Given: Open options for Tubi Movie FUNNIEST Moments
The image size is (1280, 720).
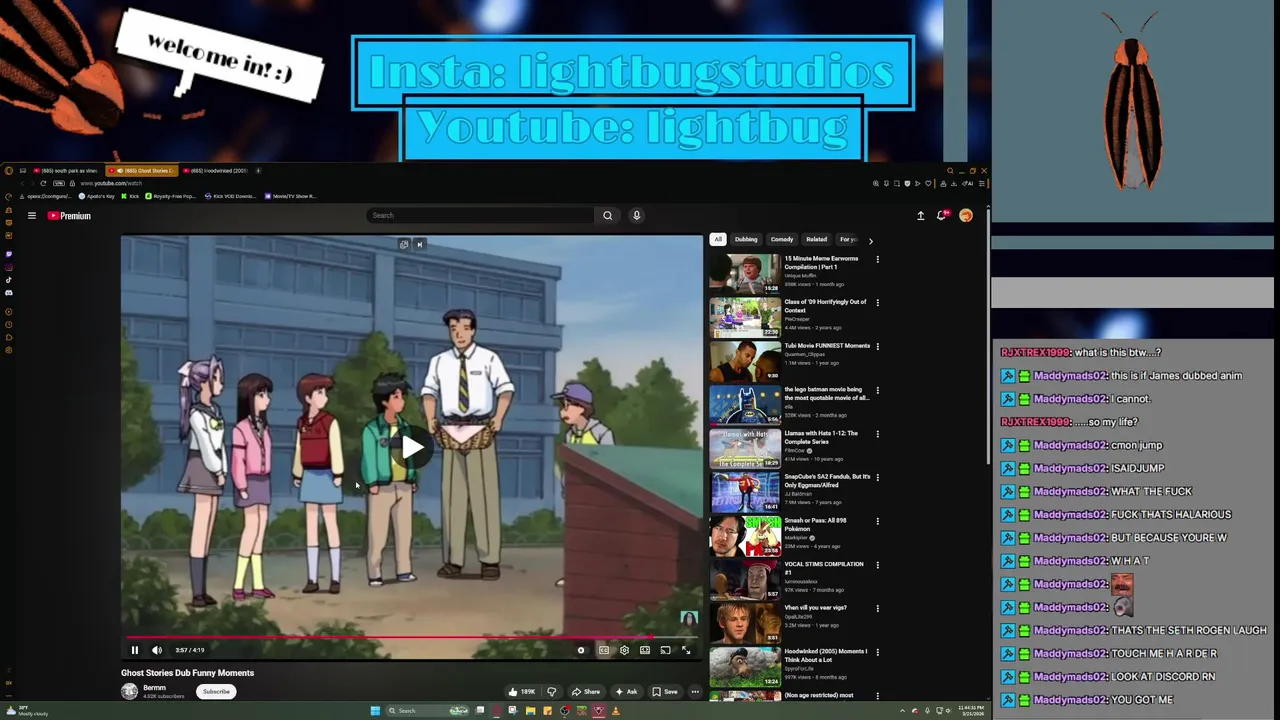Looking at the screenshot, I should pyautogui.click(x=877, y=346).
